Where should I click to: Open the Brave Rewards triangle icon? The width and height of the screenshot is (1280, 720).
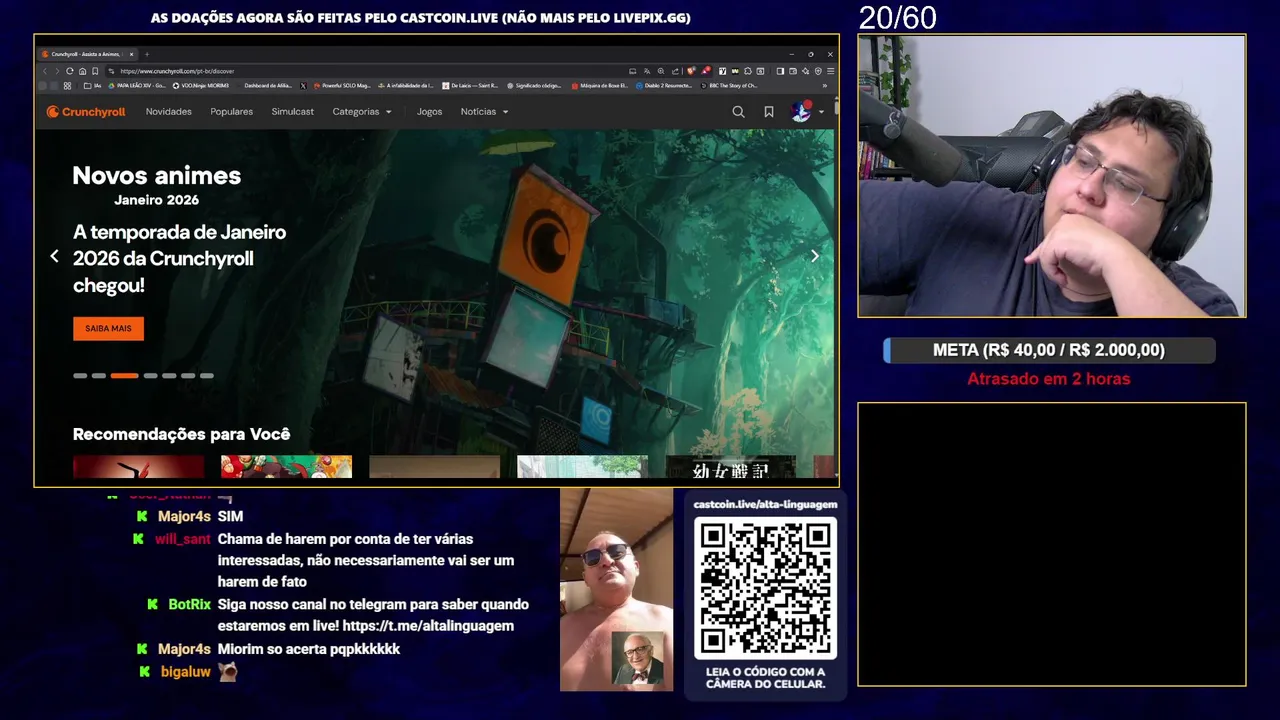706,71
